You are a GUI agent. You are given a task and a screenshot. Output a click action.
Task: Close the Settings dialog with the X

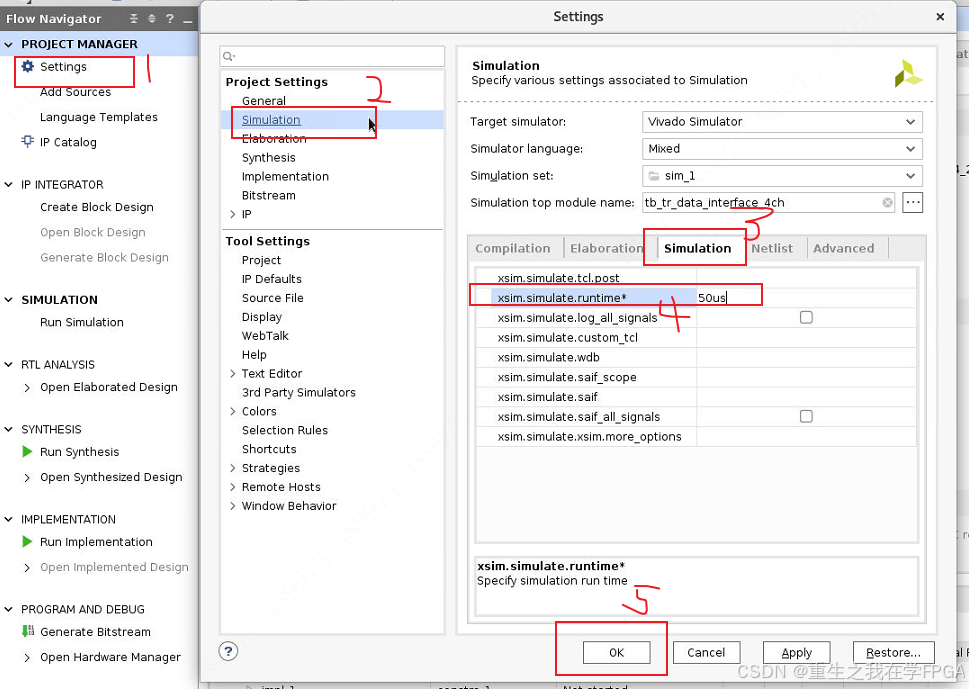pos(940,17)
